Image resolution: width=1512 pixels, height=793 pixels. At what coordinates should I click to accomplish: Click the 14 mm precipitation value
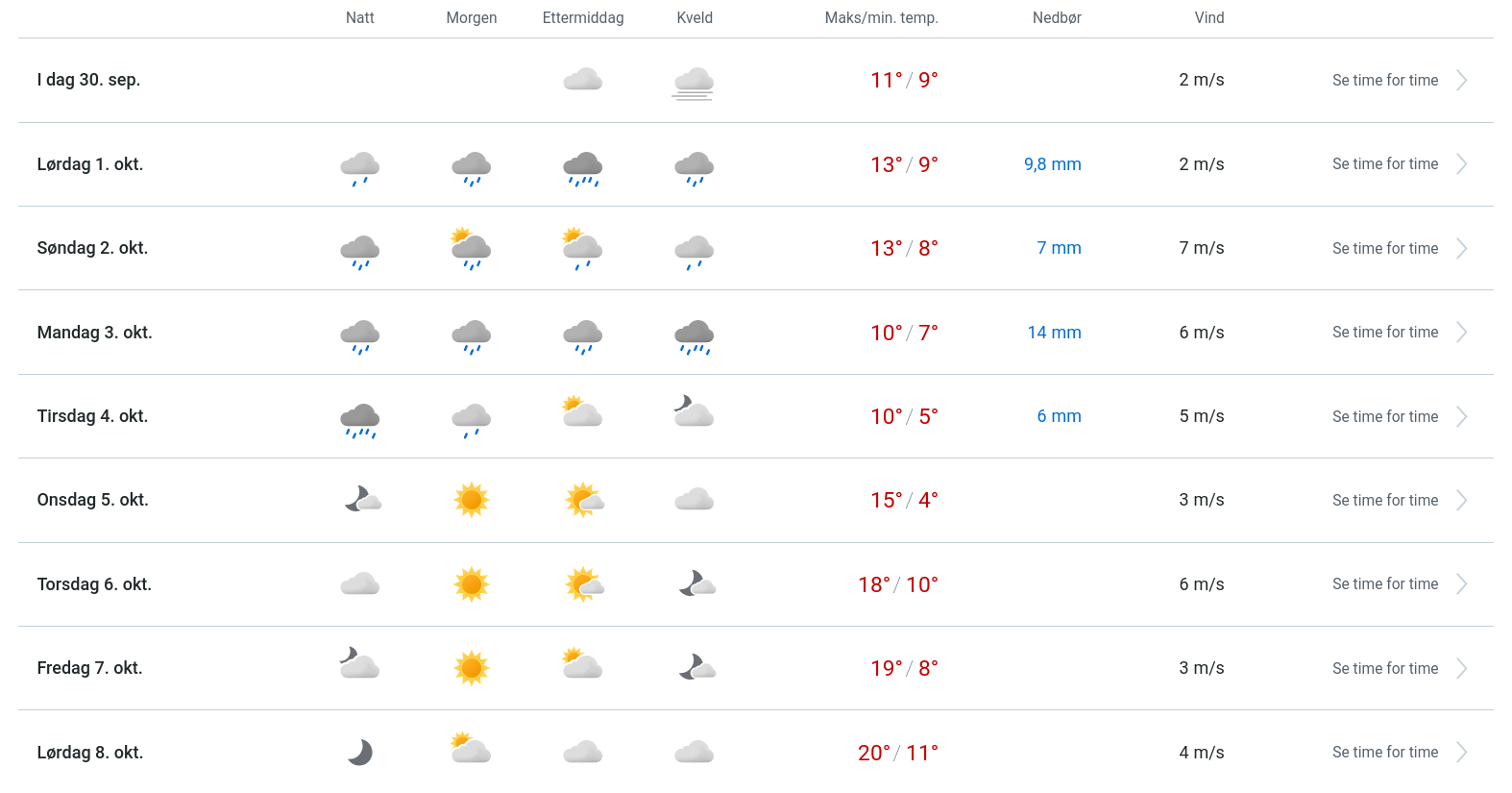tap(1054, 333)
